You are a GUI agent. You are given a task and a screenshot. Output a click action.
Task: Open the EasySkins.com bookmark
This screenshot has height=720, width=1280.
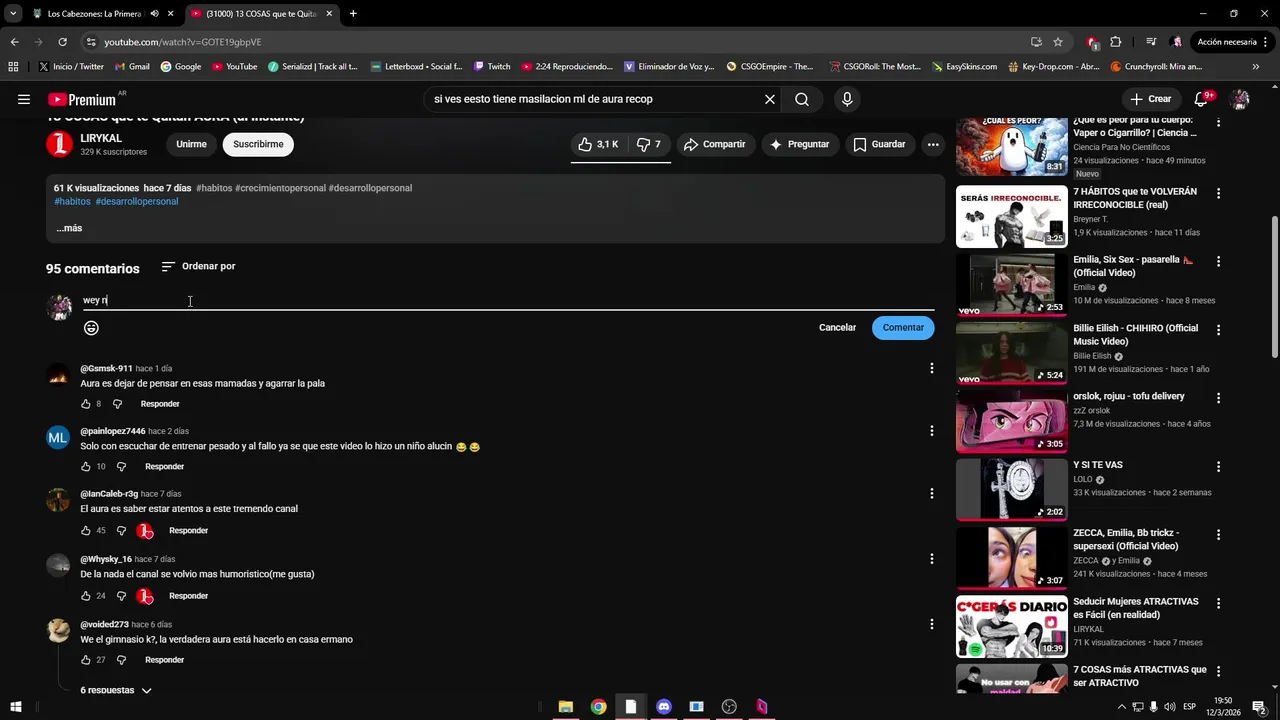pyautogui.click(x=964, y=67)
